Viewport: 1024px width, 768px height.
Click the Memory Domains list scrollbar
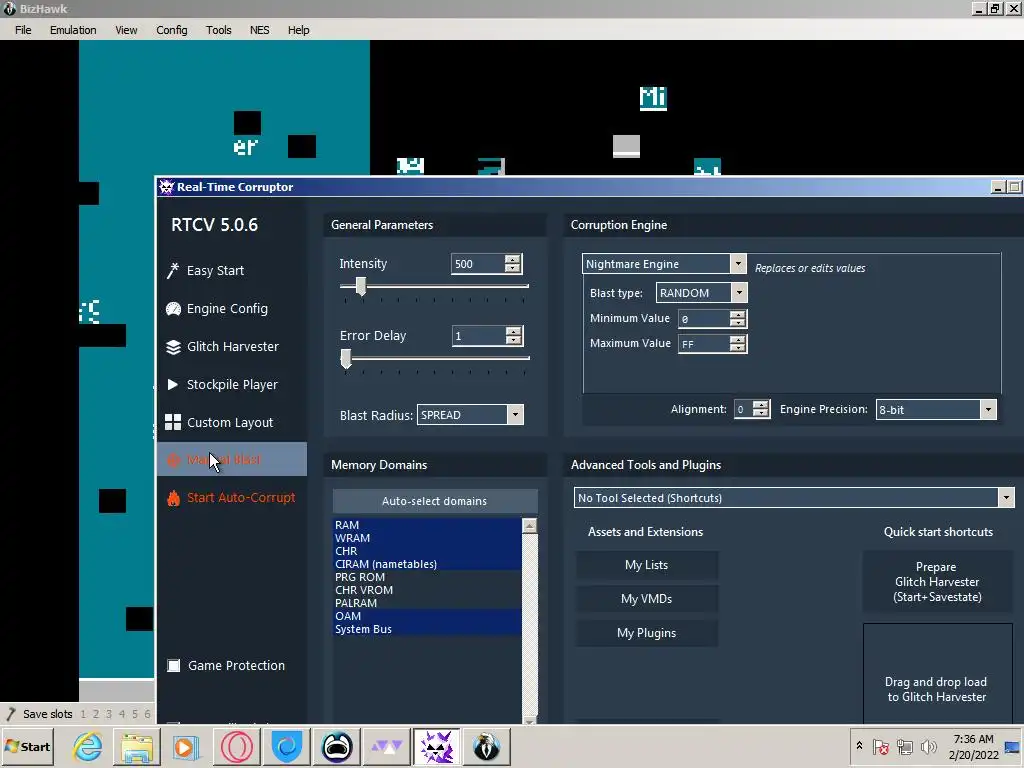click(530, 620)
